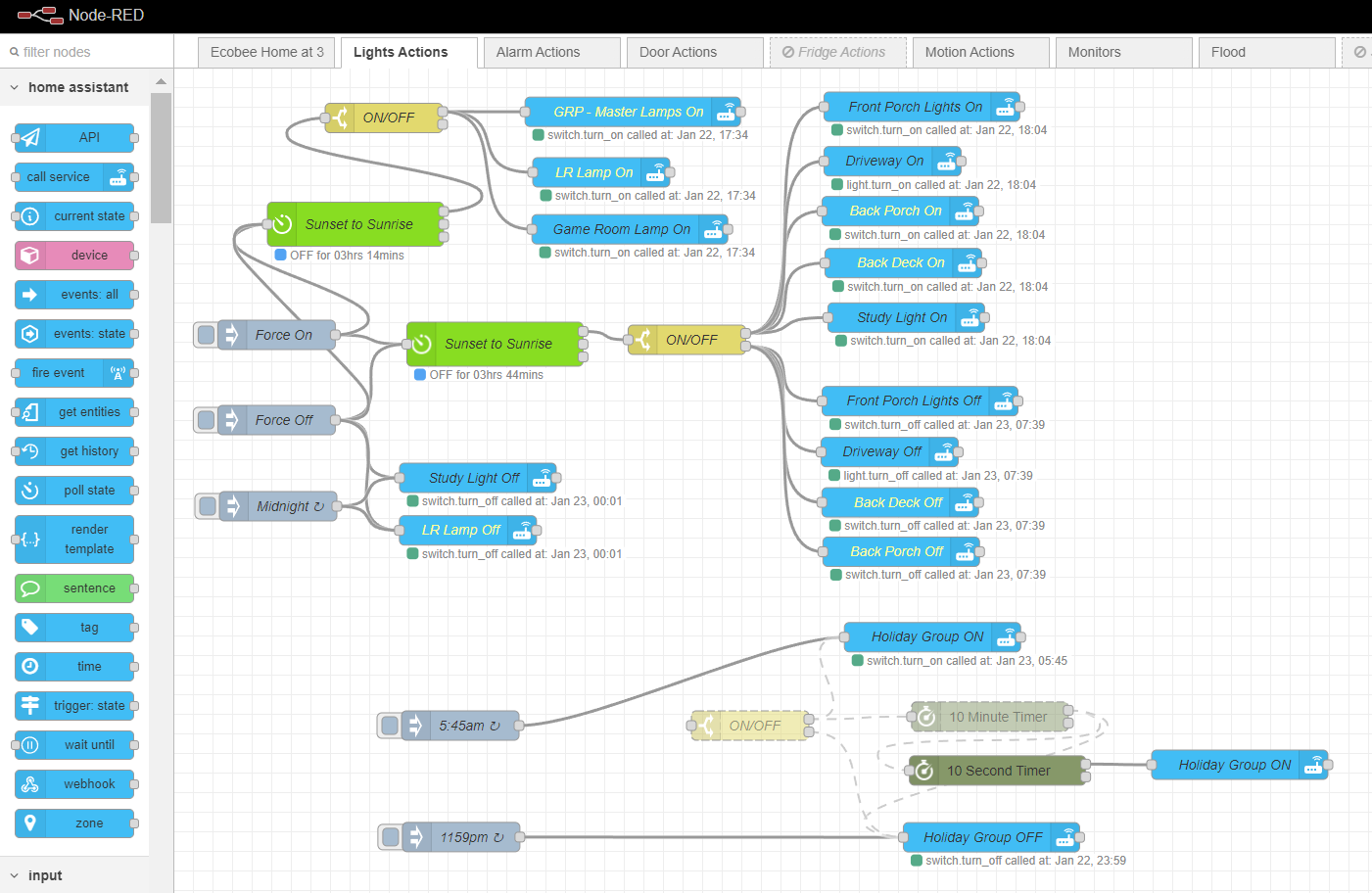The height and width of the screenshot is (893, 1372).
Task: Click the render template node braces icon
Action: (30, 540)
